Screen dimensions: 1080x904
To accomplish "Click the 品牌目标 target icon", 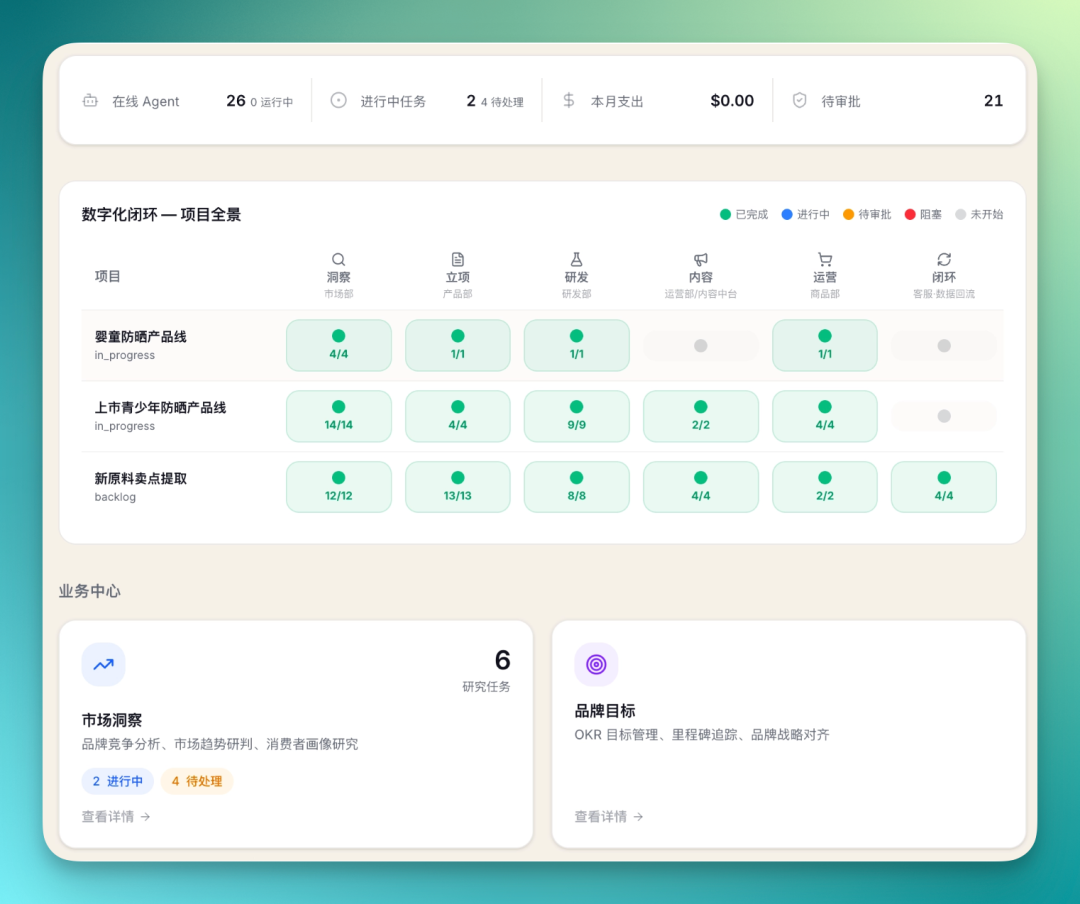I will click(x=596, y=664).
